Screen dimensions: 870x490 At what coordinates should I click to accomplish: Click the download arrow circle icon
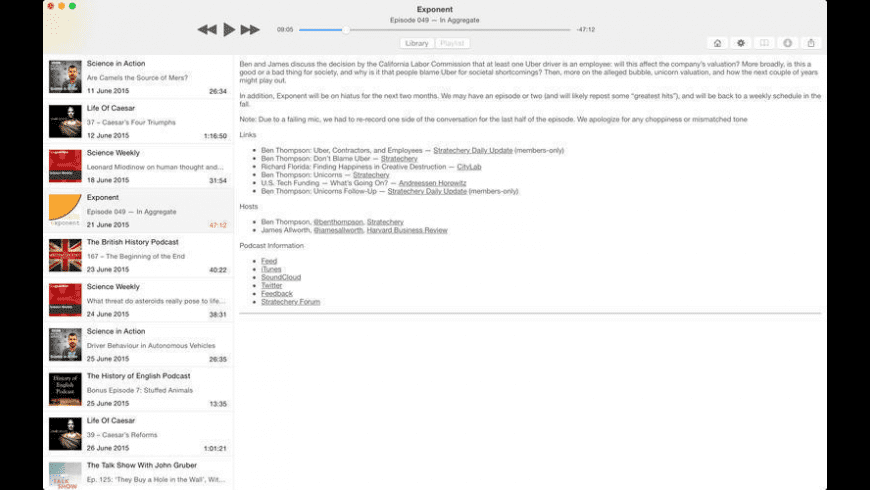pos(787,43)
